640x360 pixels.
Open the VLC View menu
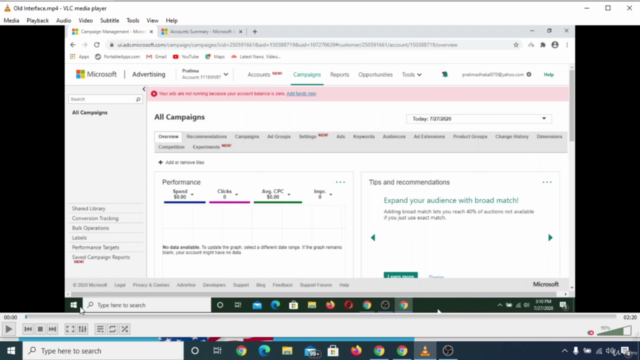click(152, 20)
